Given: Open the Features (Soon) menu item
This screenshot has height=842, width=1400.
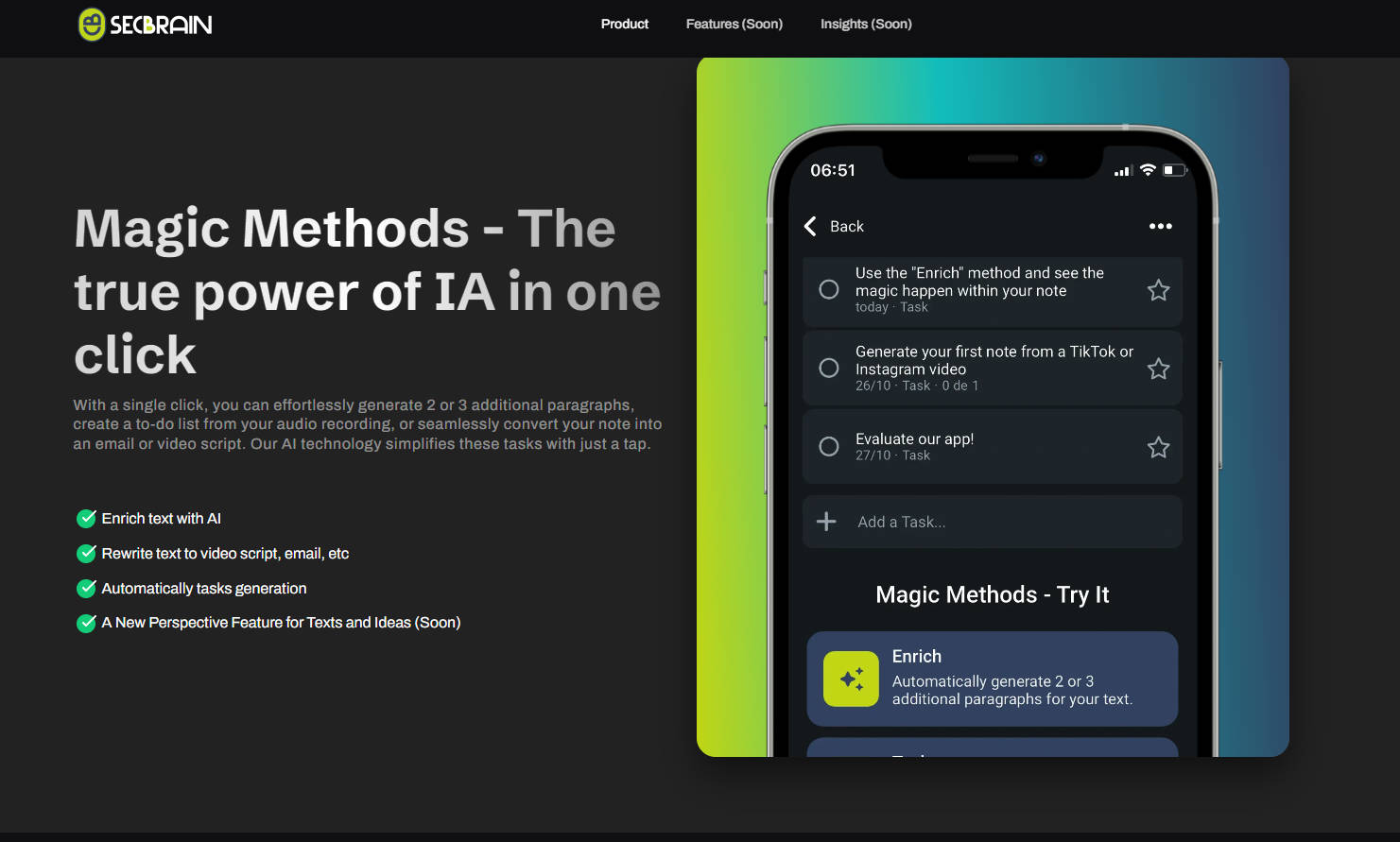Looking at the screenshot, I should tap(735, 25).
